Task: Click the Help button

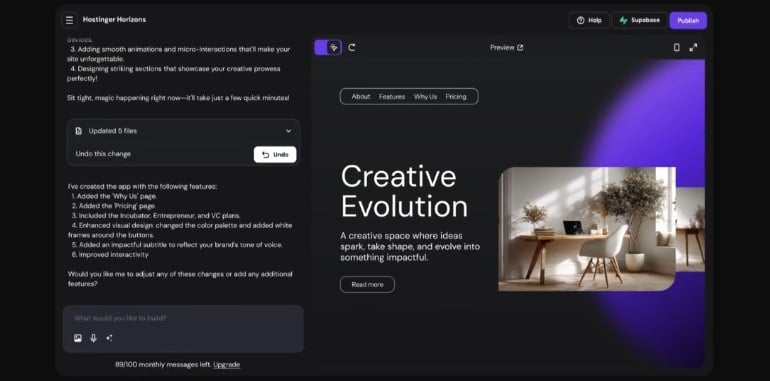Action: [589, 21]
